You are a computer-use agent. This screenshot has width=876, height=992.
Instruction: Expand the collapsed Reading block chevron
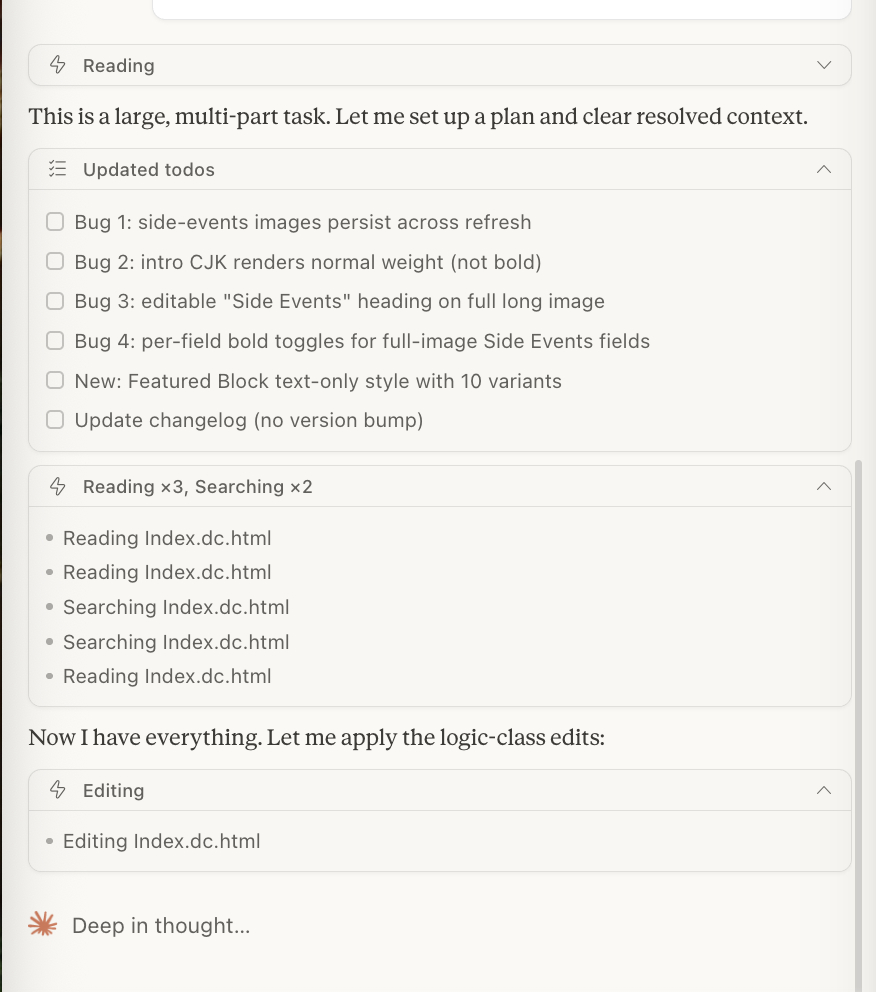(x=824, y=65)
